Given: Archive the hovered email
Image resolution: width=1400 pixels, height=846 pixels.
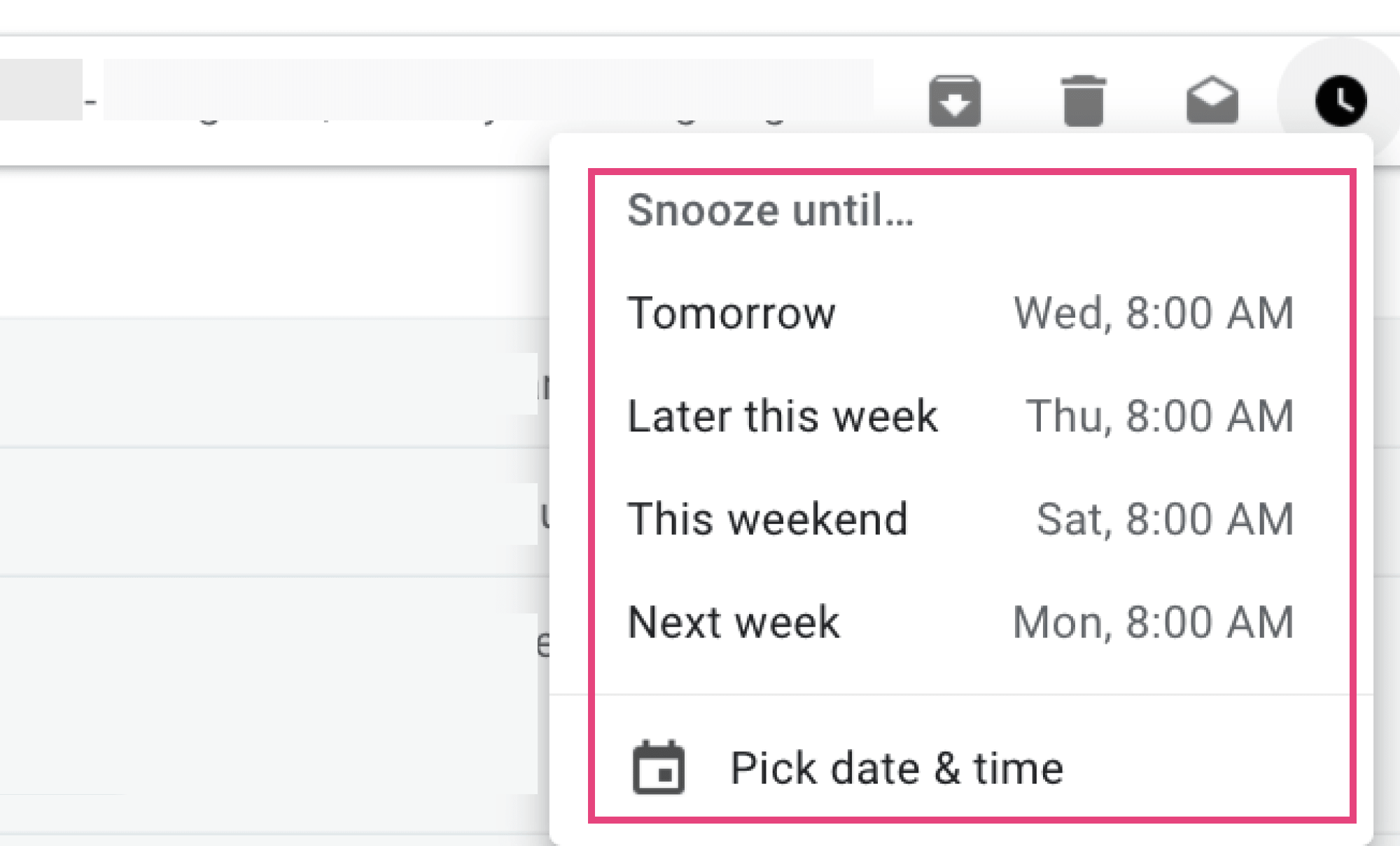Looking at the screenshot, I should 954,101.
